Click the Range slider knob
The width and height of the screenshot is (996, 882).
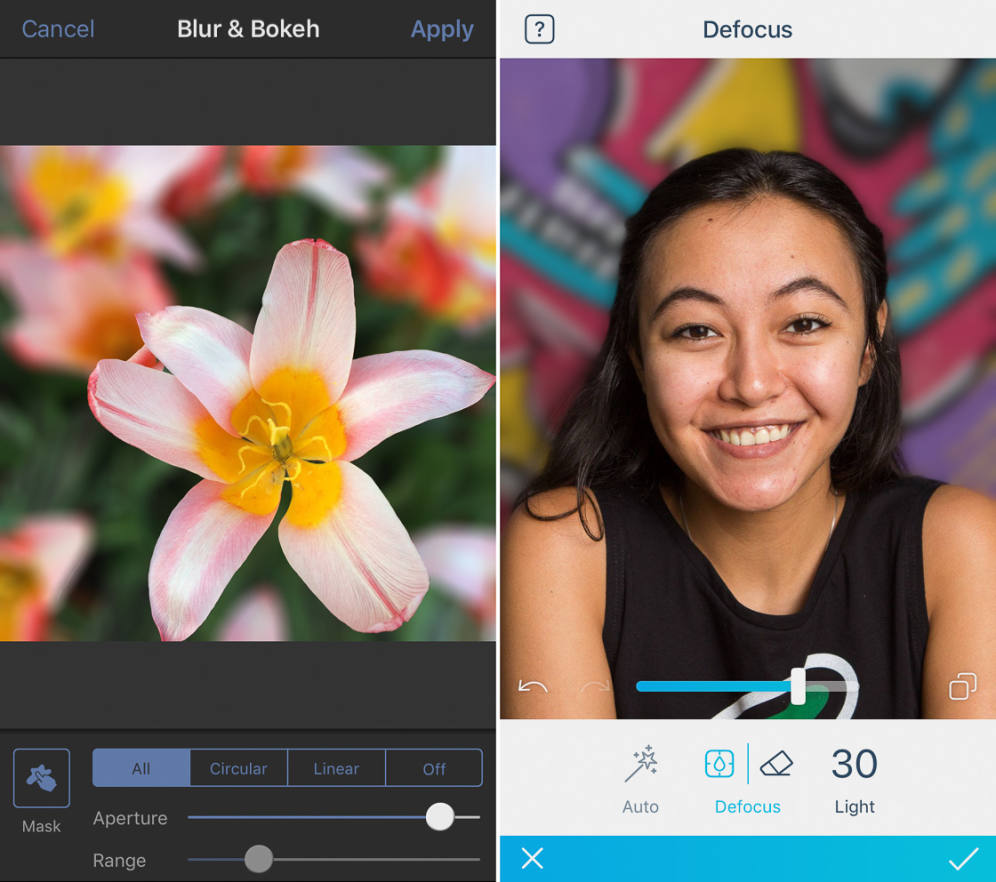coord(258,859)
